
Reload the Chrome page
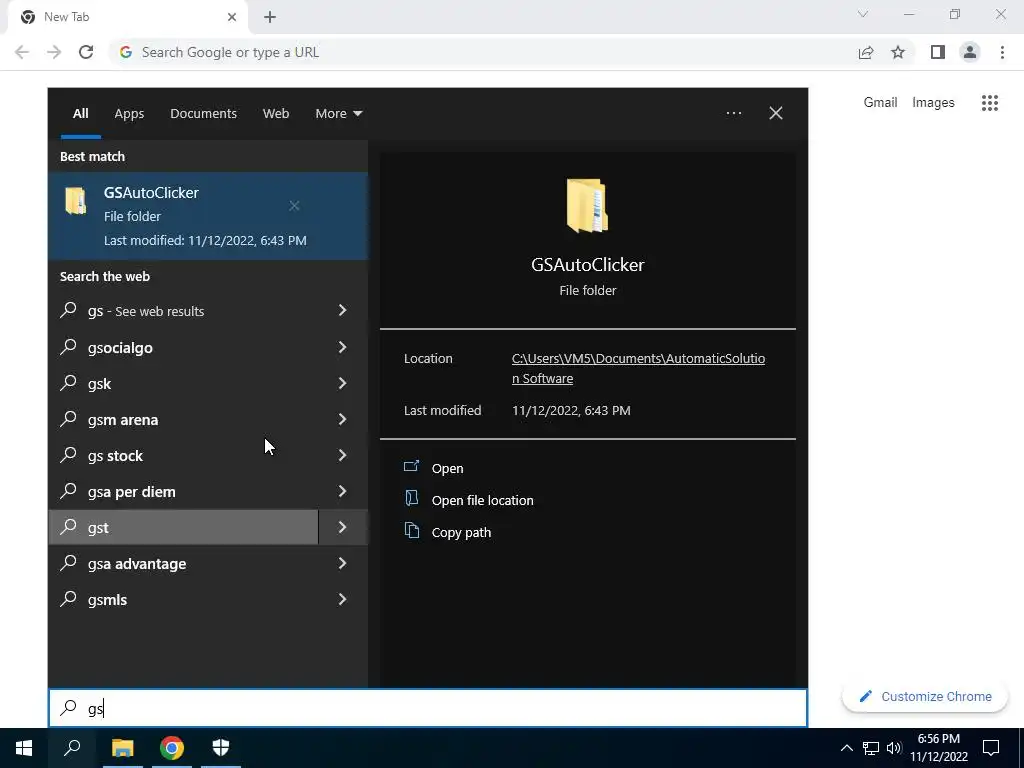[x=86, y=52]
